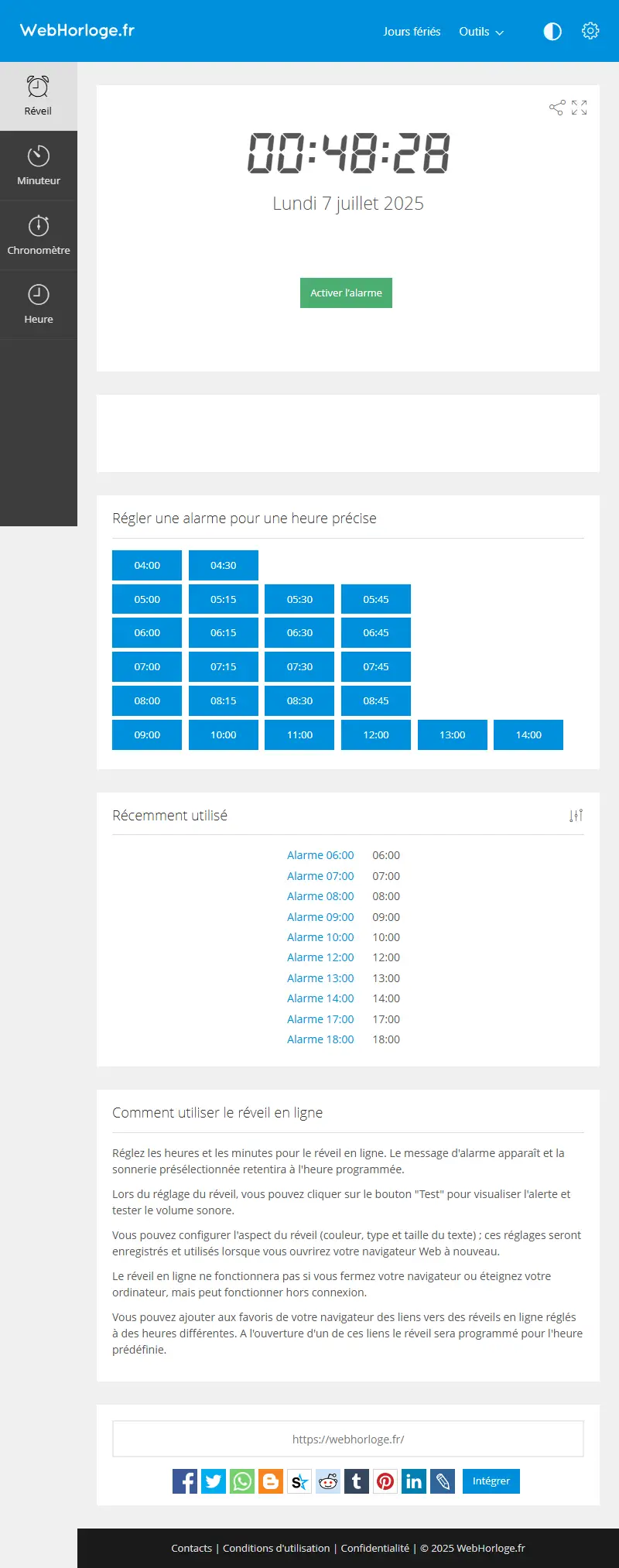The image size is (619, 1568).
Task: Share on Twitter icon
Action: point(214,1481)
